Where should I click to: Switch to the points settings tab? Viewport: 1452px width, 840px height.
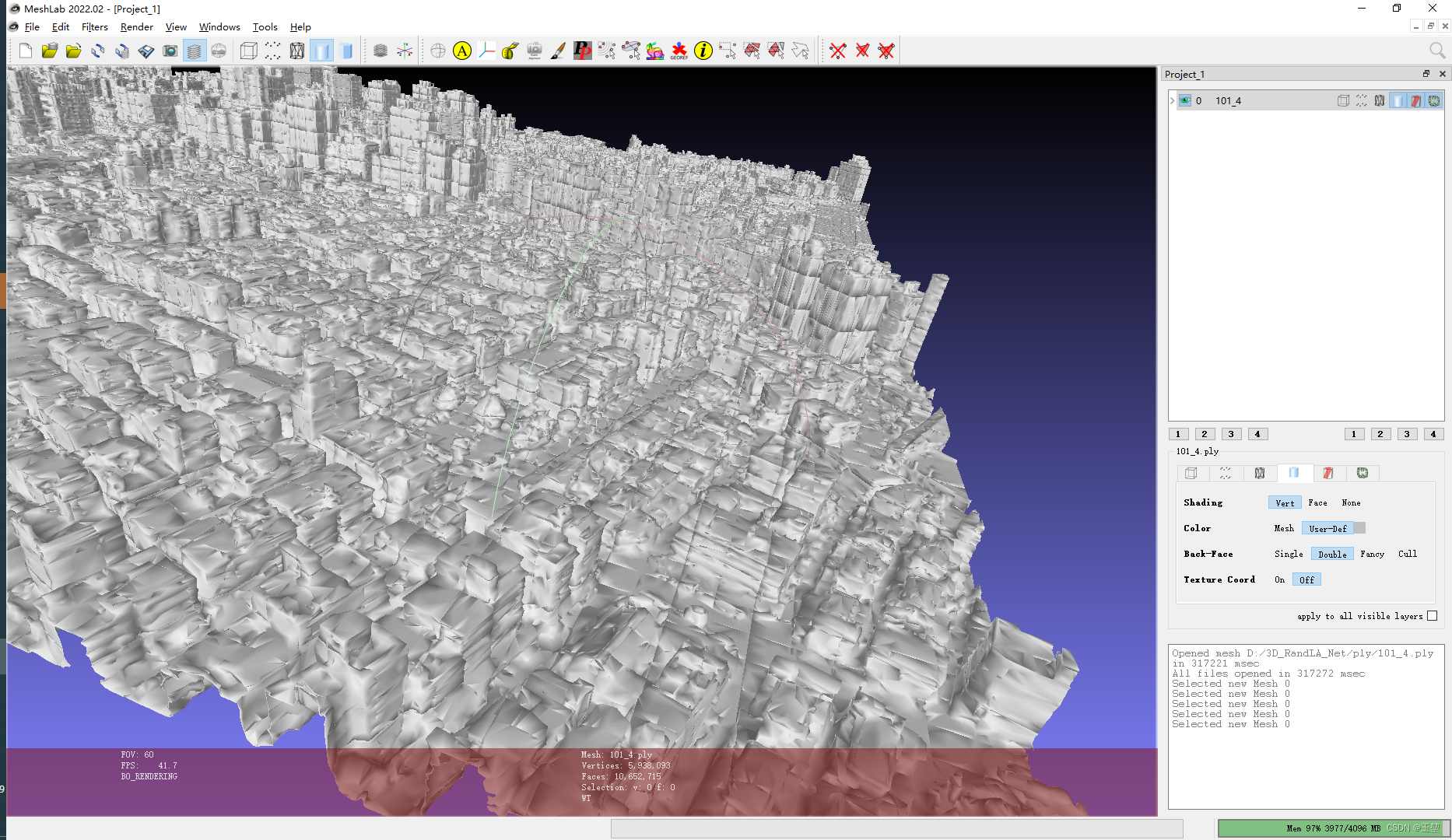1225,473
